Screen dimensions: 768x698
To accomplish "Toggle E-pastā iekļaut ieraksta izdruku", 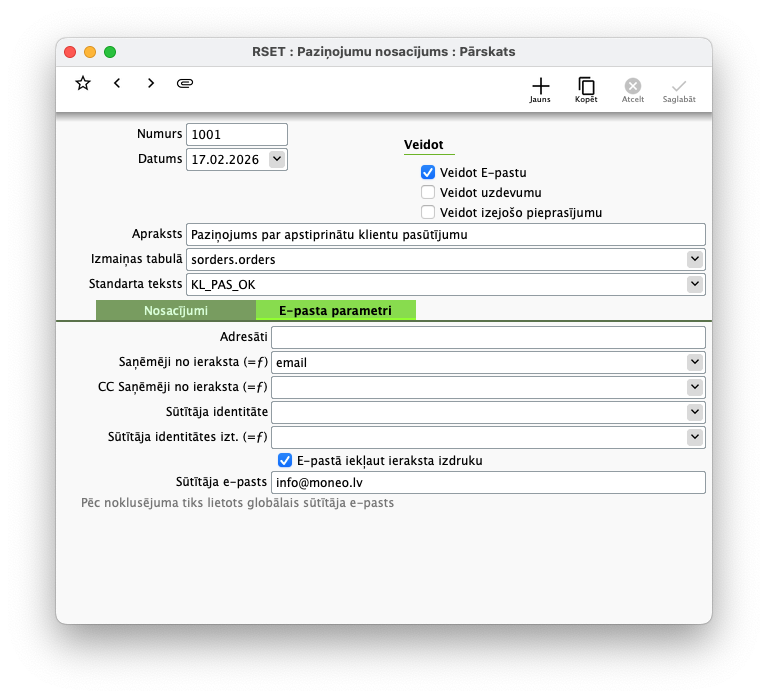I will [285, 460].
